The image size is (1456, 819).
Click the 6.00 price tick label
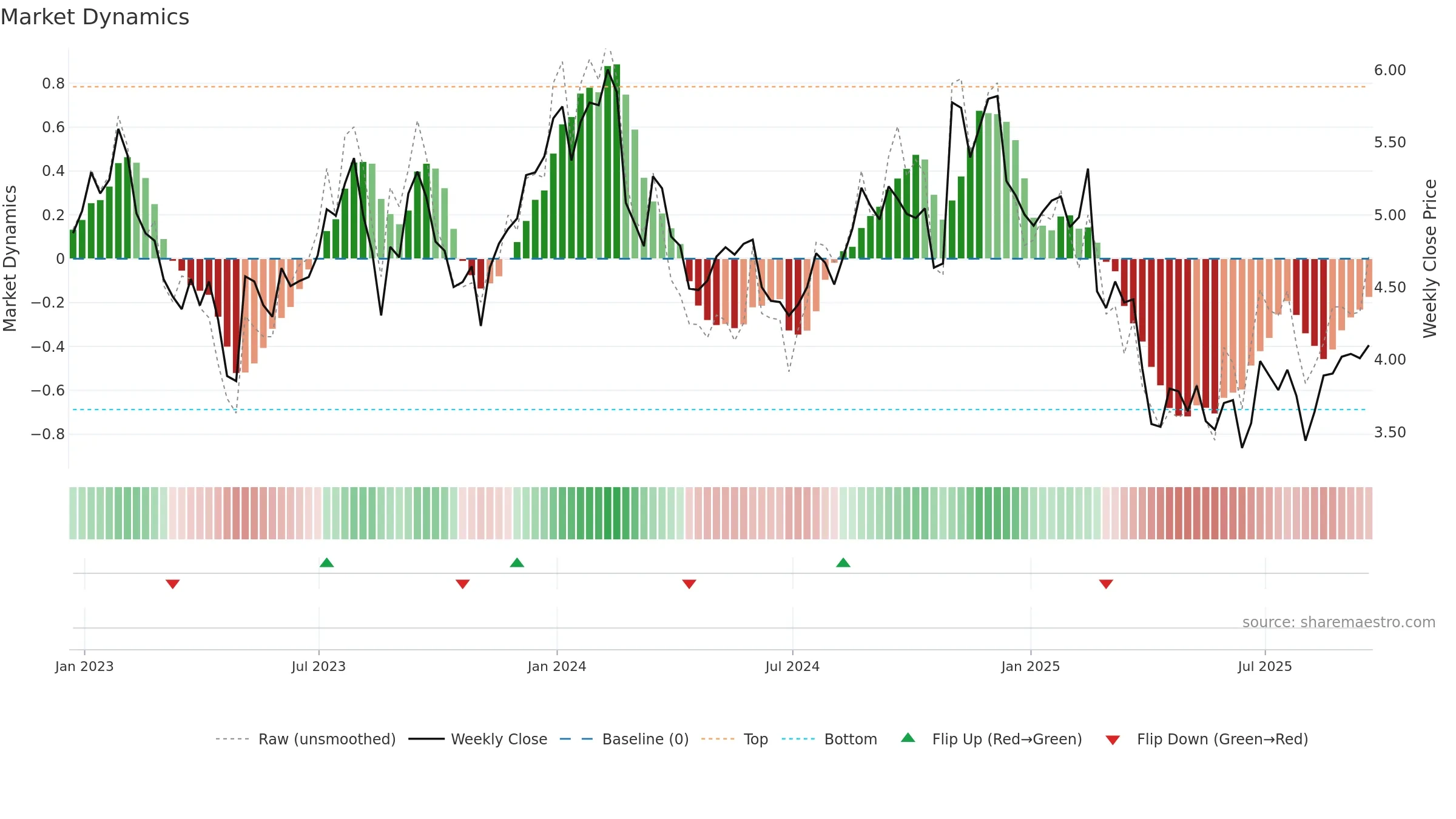click(1390, 70)
